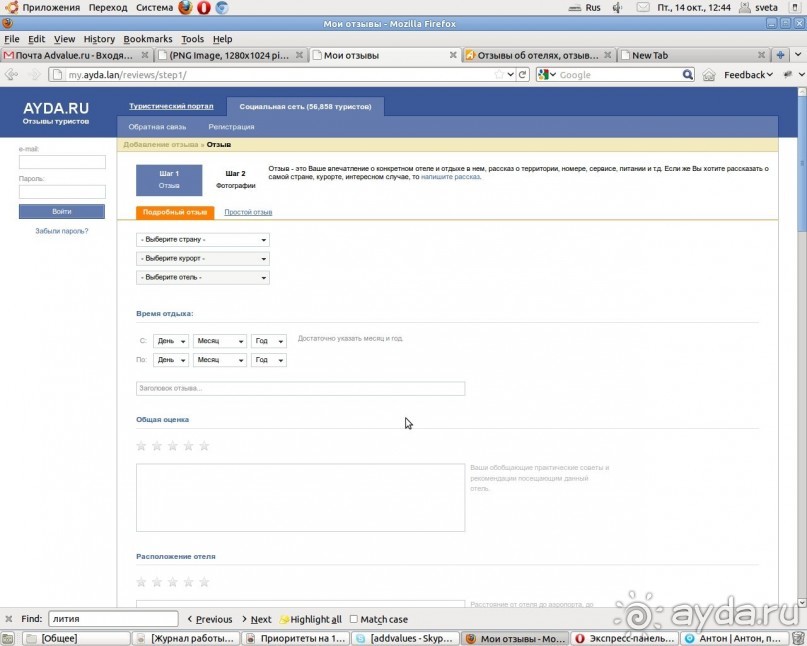Click the home icon in the Firefox toolbar
This screenshot has width=807, height=646.
[709, 75]
